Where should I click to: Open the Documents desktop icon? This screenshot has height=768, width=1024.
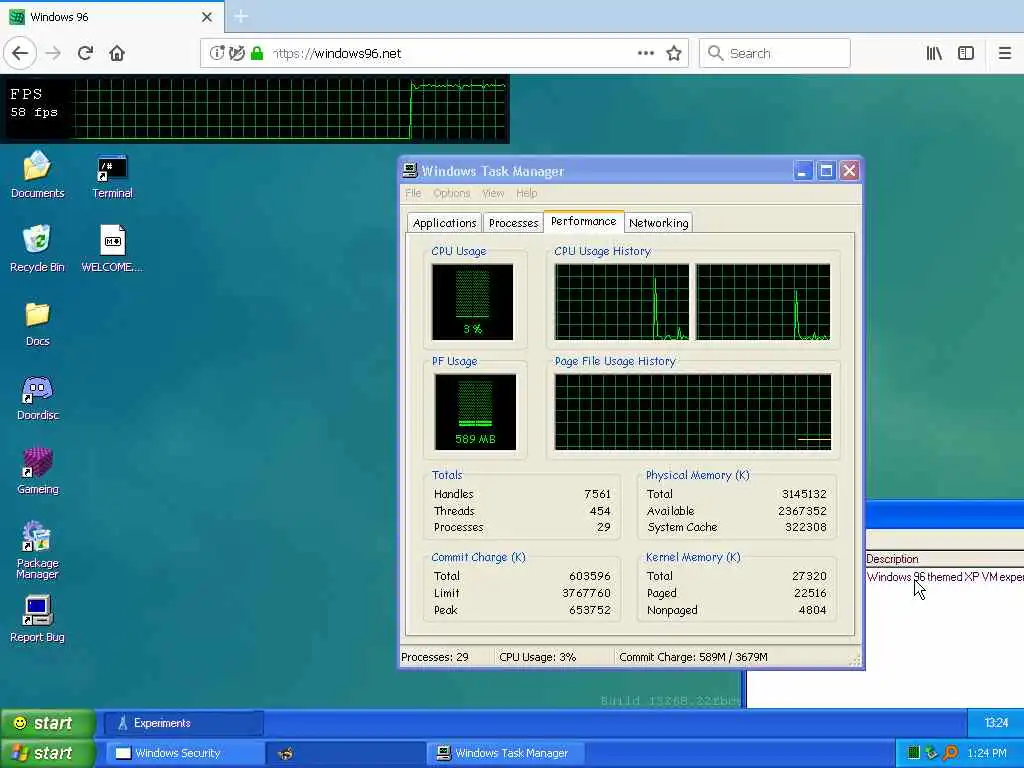37,174
